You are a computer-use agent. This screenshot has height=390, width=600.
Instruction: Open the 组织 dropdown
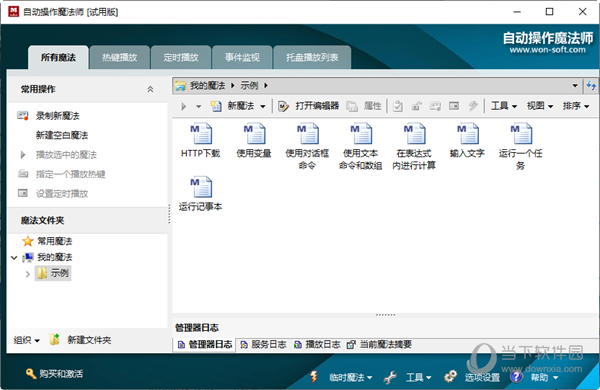tap(26, 340)
